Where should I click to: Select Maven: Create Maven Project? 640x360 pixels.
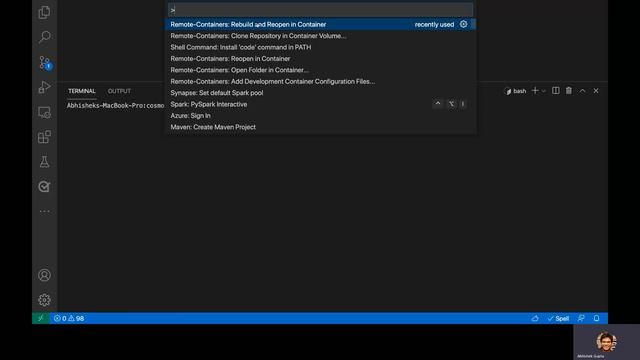point(320,127)
